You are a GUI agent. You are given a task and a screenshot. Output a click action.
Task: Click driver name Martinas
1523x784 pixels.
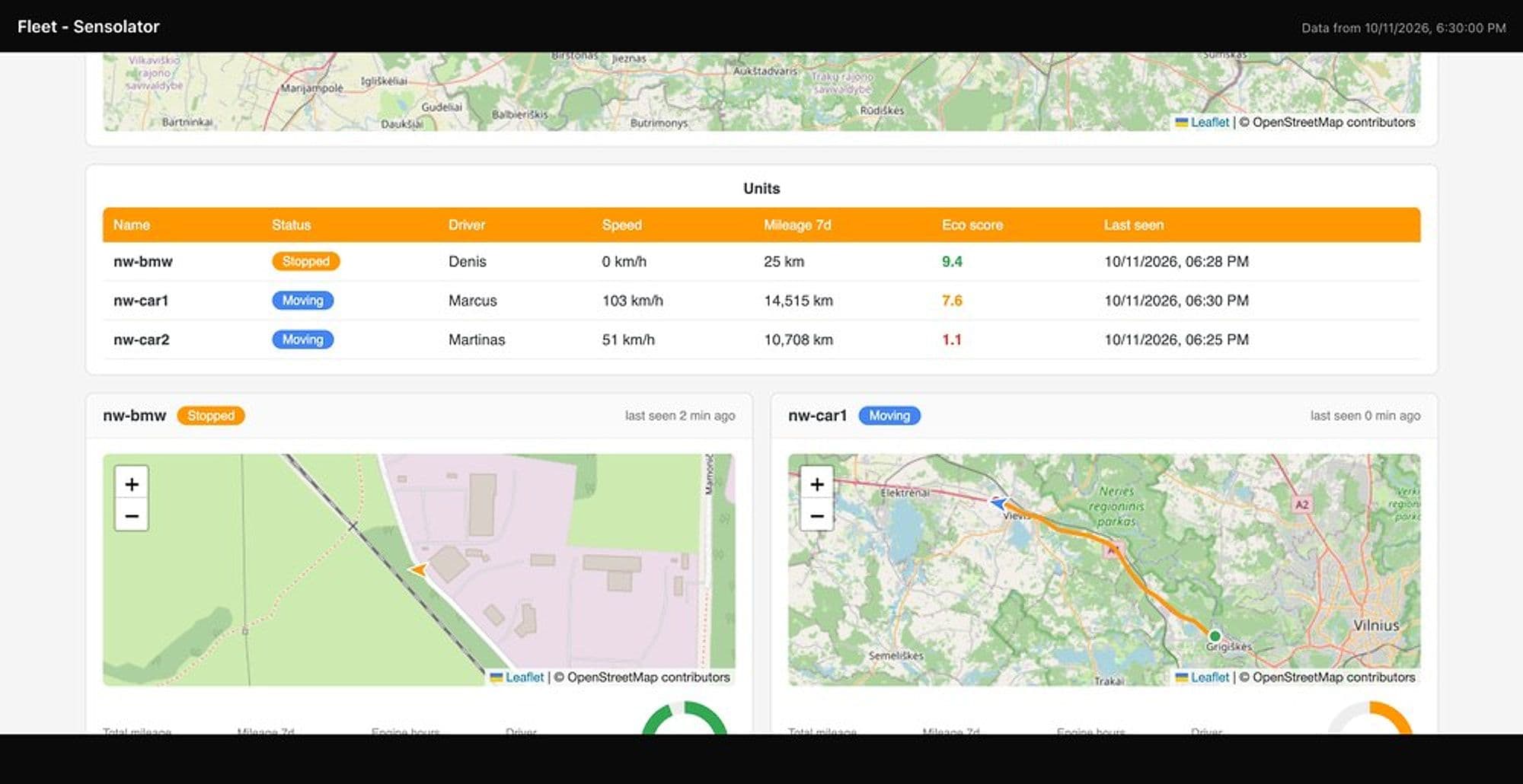[476, 340]
